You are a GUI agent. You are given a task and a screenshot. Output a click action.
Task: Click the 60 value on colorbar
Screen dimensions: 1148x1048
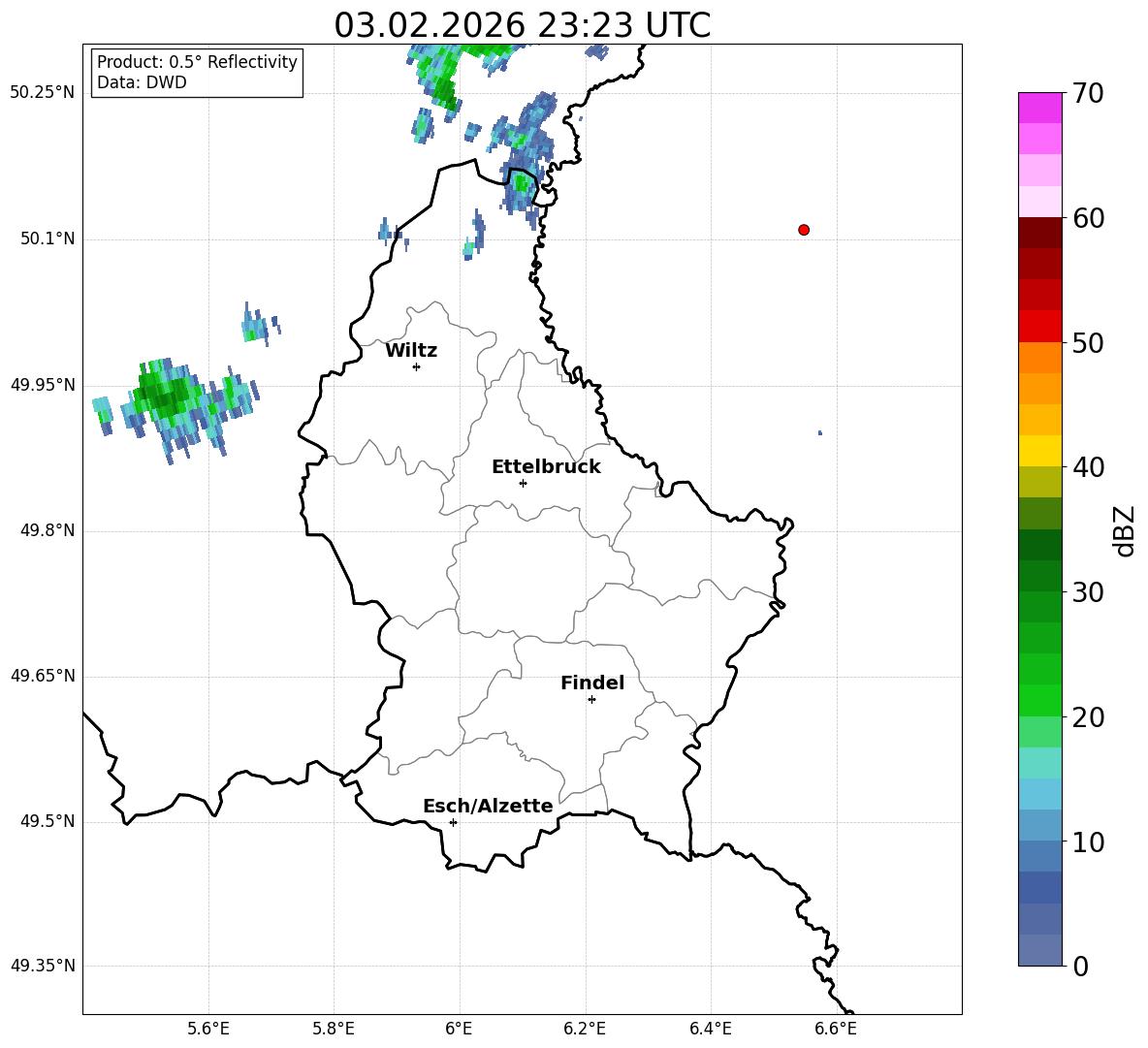click(1088, 218)
